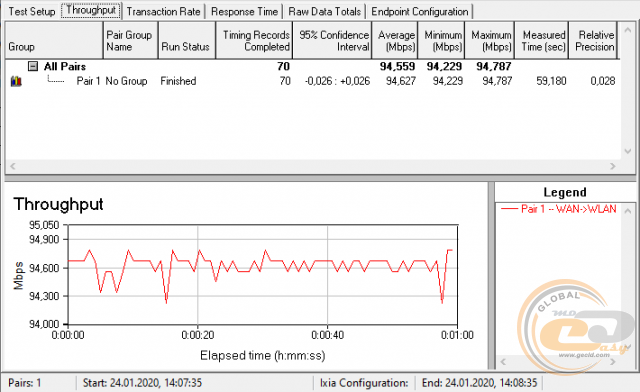Click the table's scroll left arrow
Viewport: 640px width, 392px height.
pos(13,166)
